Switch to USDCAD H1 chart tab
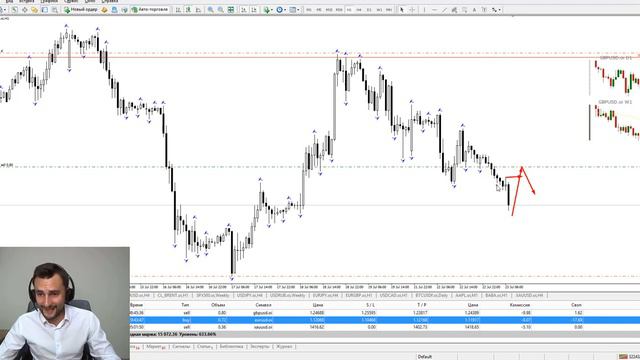This screenshot has width=640, height=360. [x=393, y=295]
